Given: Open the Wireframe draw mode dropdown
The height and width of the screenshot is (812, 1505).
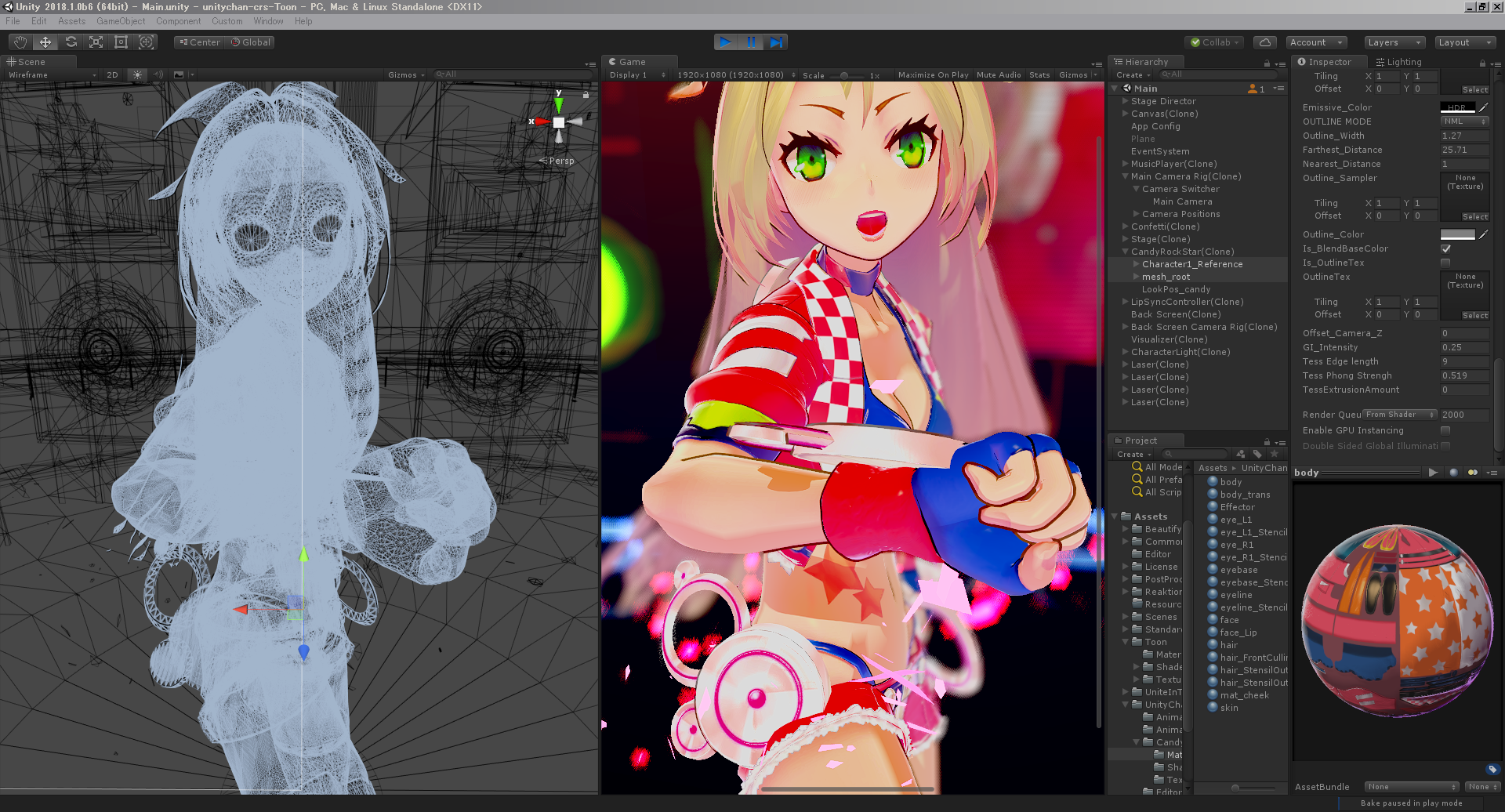Looking at the screenshot, I should pos(52,75).
